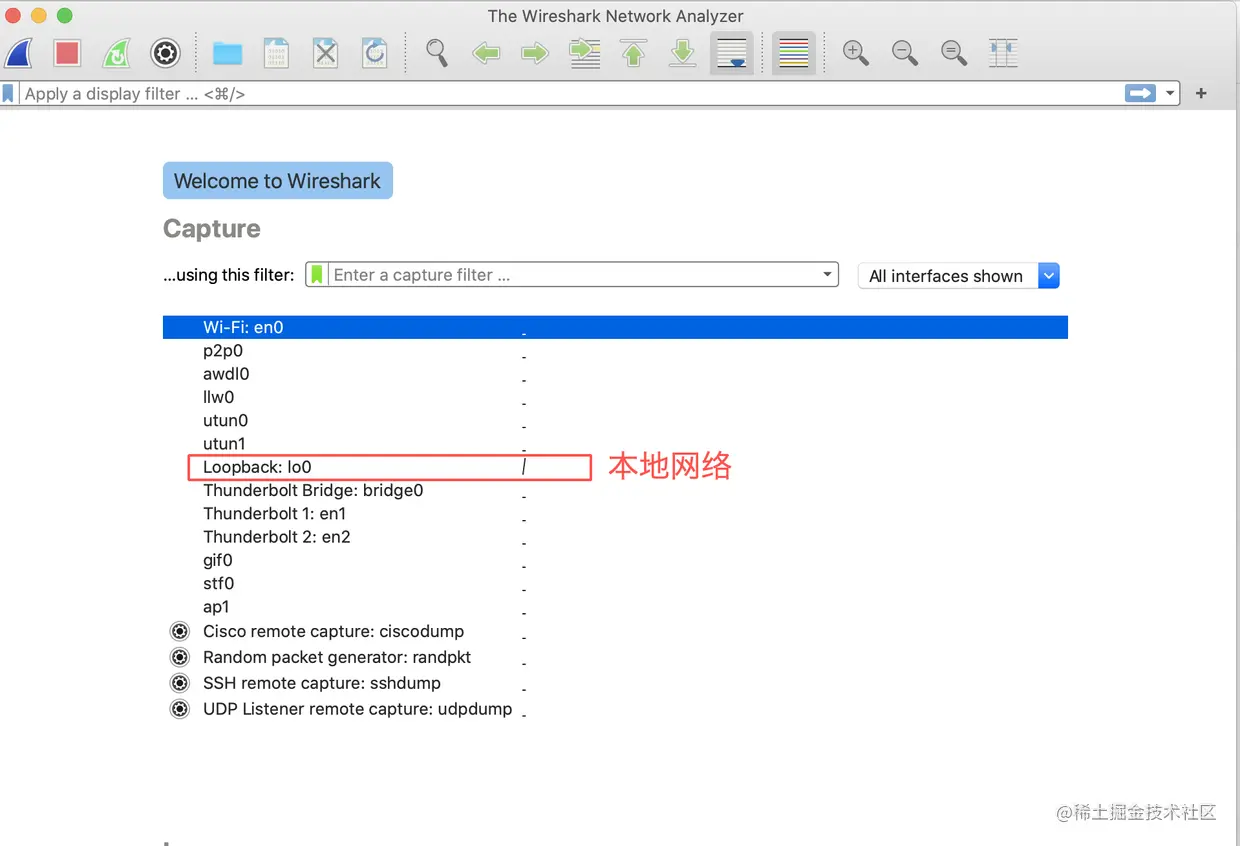Toggle packet list colorization
Image resolution: width=1240 pixels, height=846 pixels.
point(794,53)
